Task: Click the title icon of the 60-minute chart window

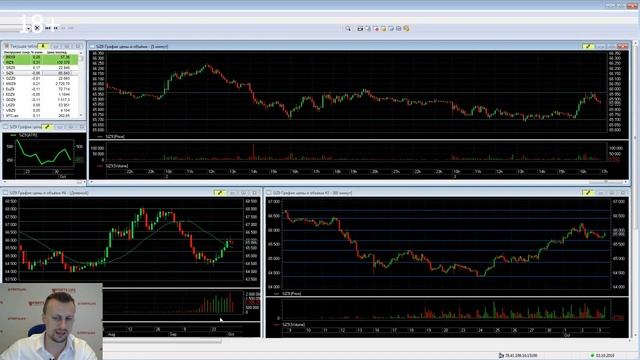Action: [x=269, y=193]
